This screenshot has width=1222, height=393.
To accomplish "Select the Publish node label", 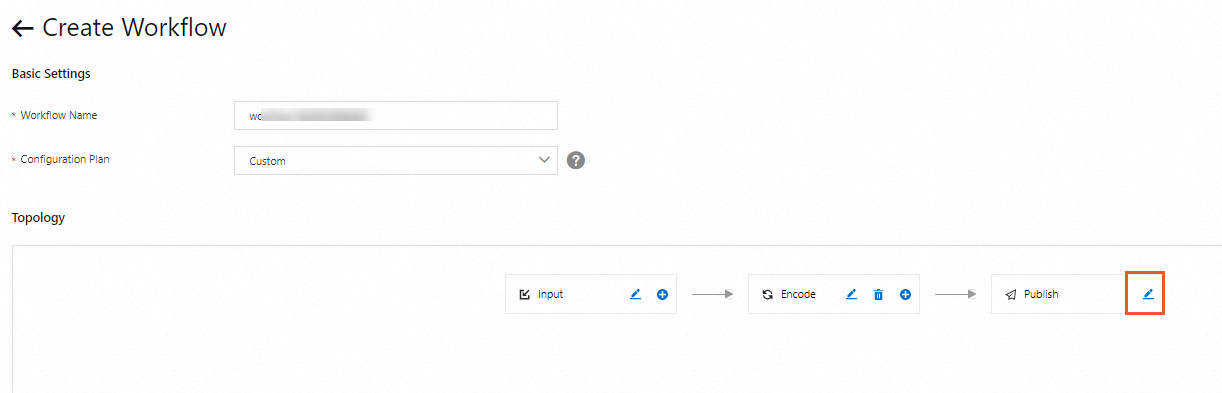I will click(x=1041, y=295).
